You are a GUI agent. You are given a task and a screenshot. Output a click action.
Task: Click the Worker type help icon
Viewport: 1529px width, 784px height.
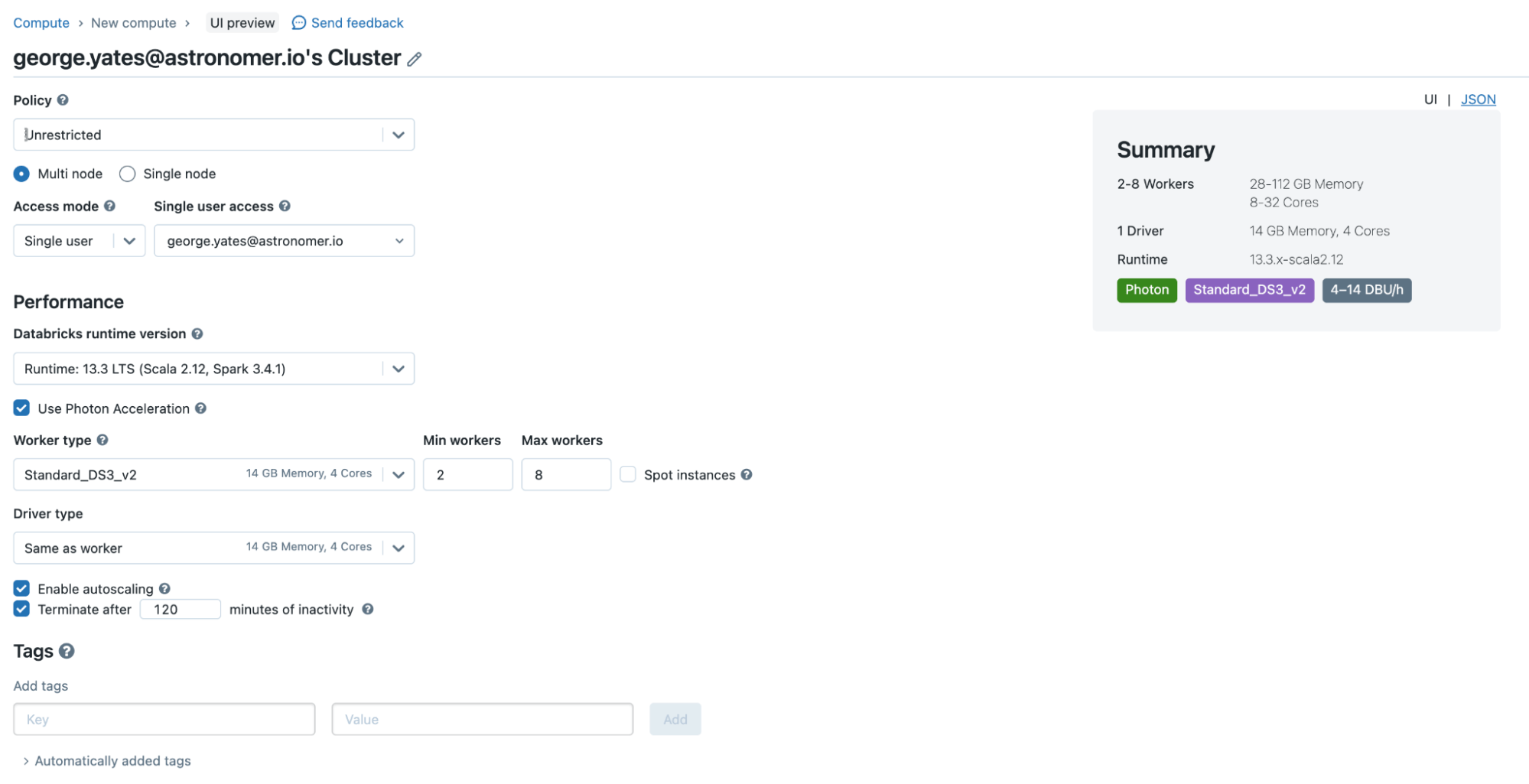pyautogui.click(x=102, y=440)
